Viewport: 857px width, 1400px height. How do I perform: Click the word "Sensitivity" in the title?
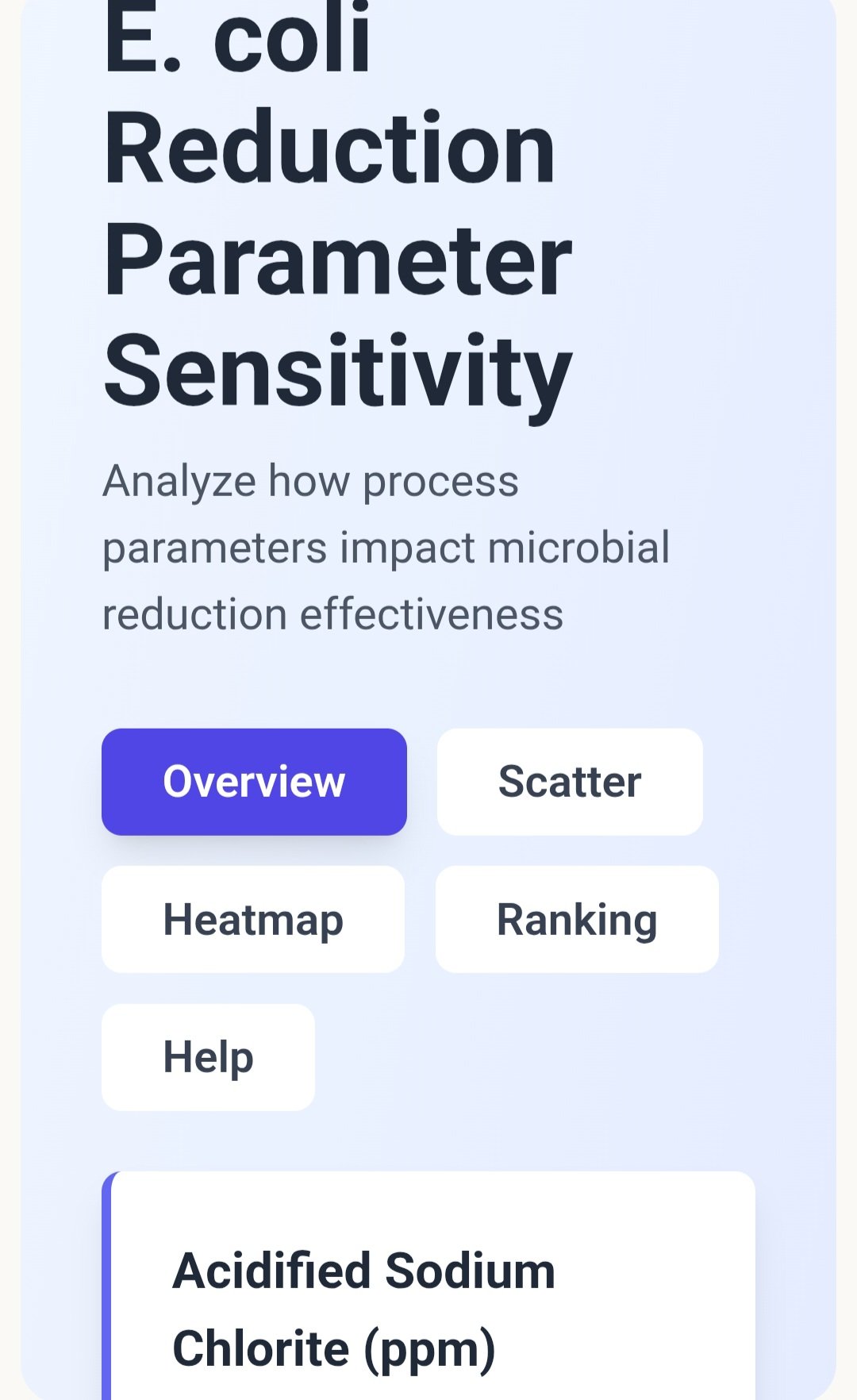tap(337, 371)
